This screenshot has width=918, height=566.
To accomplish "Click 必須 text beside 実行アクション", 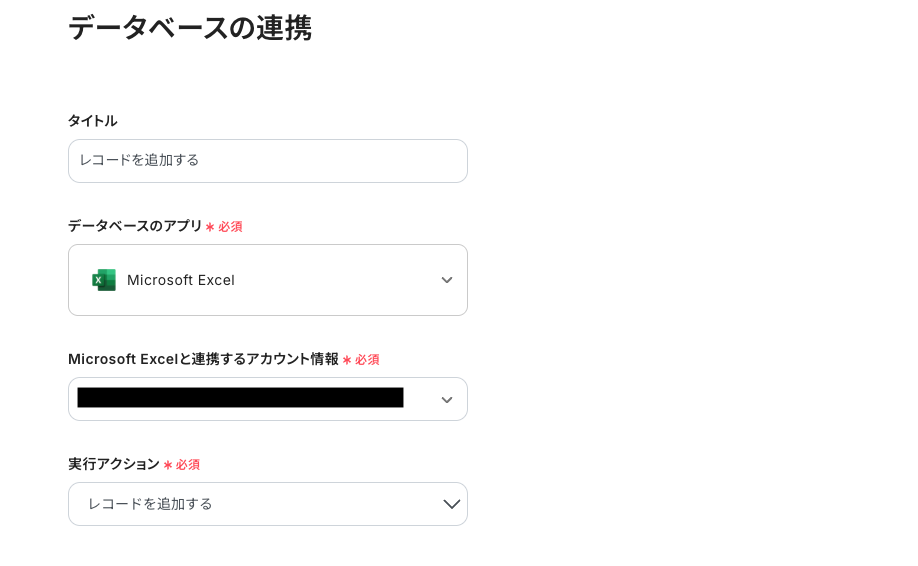I will point(188,465).
